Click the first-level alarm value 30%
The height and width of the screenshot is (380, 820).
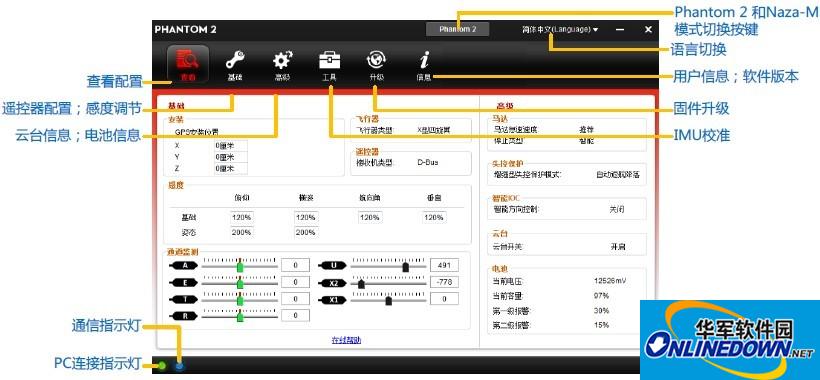pos(601,310)
